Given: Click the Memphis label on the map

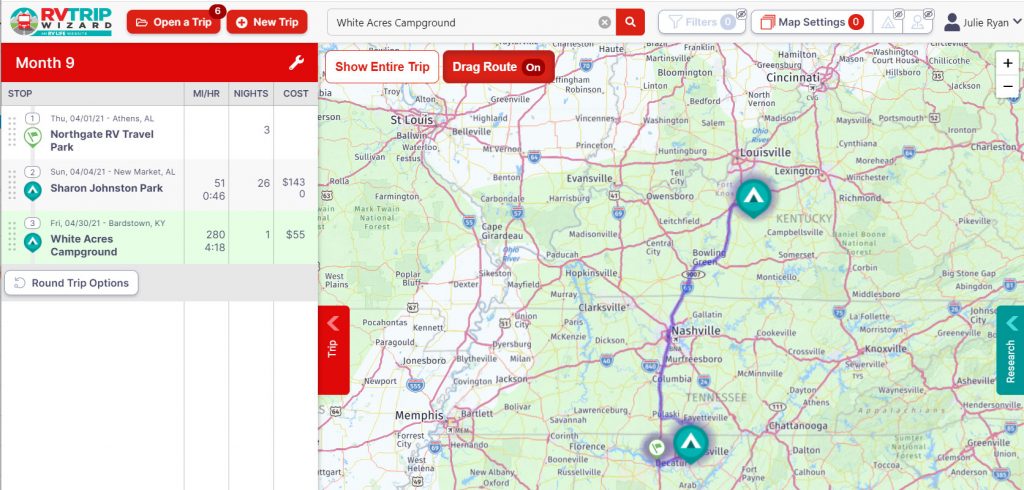Looking at the screenshot, I should (419, 416).
